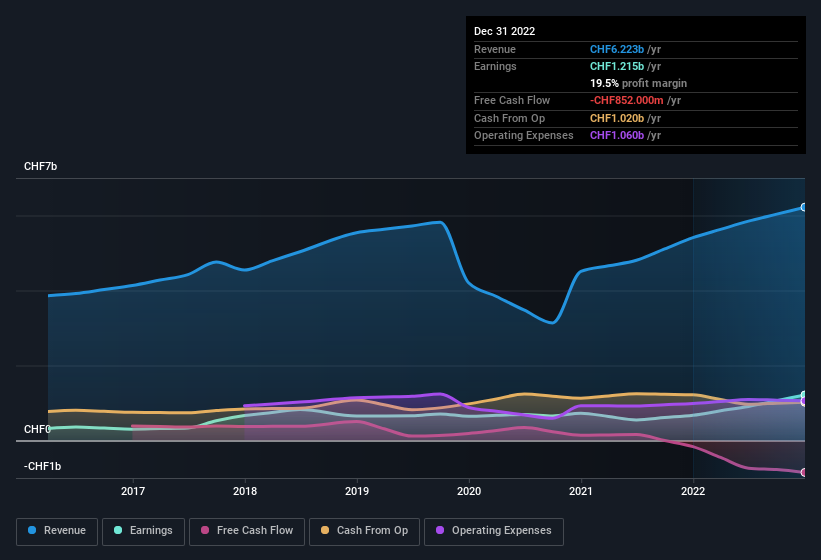Click the Earnings line endpoint marker
The height and width of the screenshot is (560, 821).
coord(804,395)
